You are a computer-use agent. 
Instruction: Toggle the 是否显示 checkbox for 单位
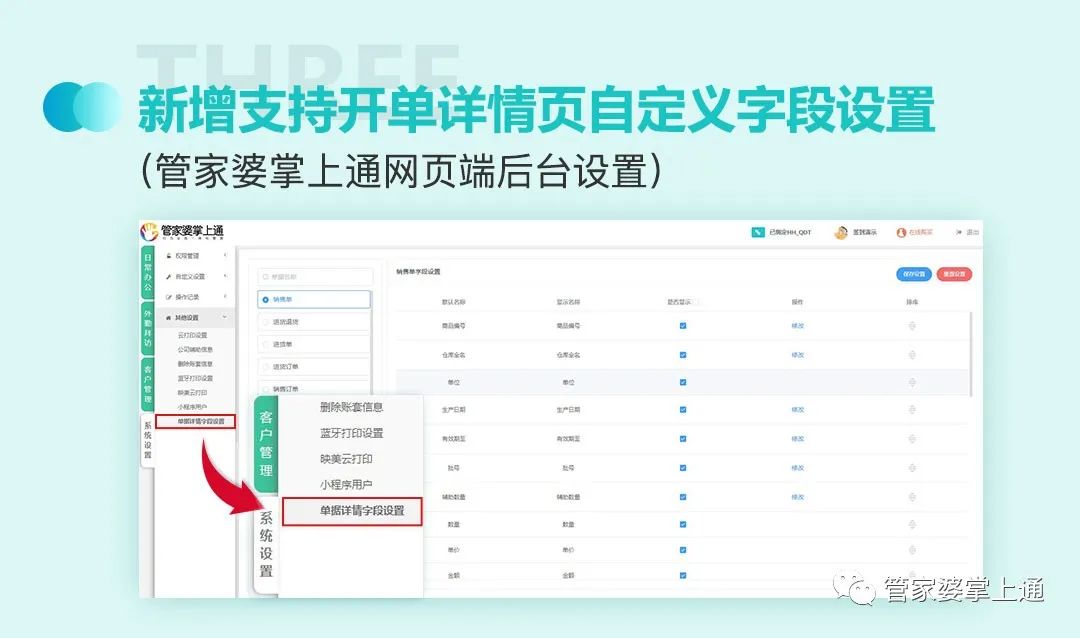coord(683,382)
